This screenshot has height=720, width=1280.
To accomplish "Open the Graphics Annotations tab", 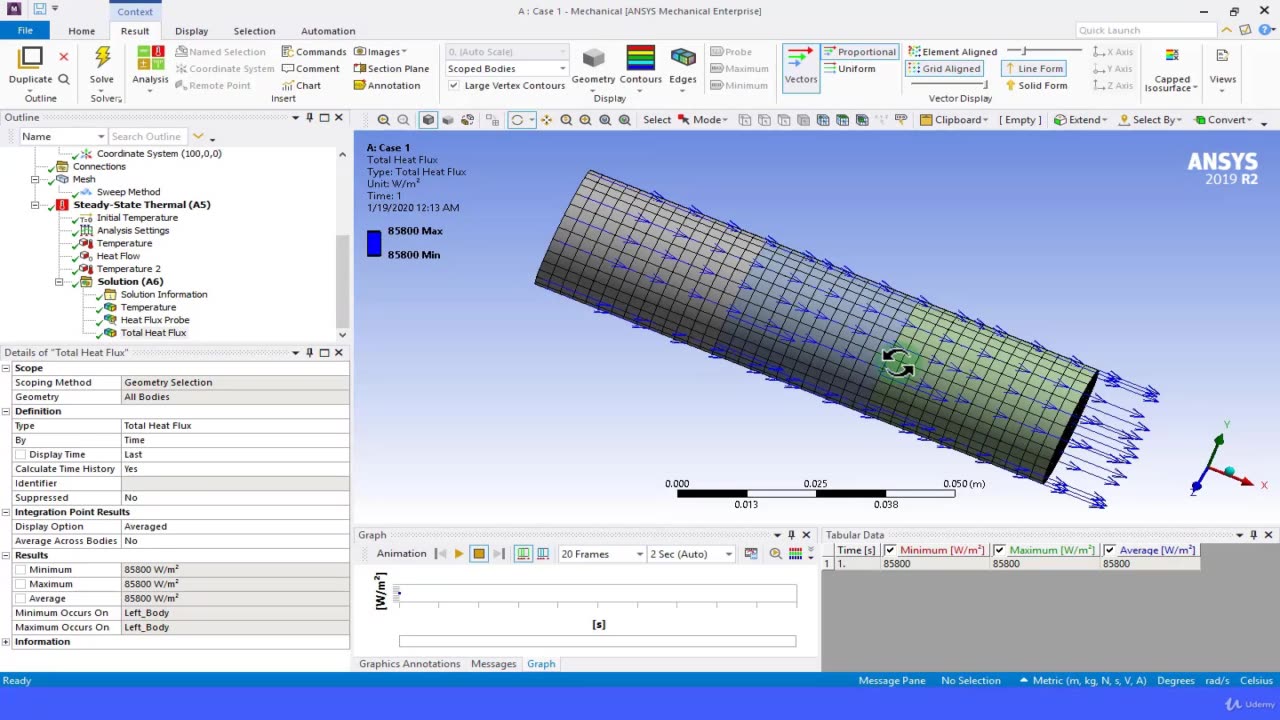I will (x=410, y=664).
